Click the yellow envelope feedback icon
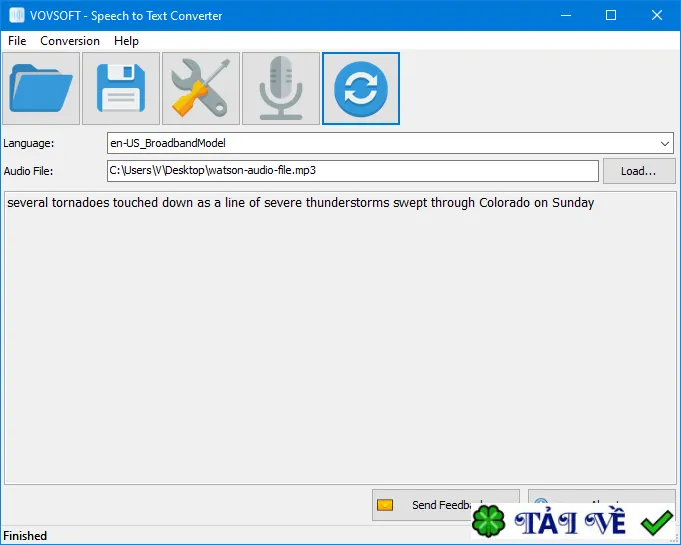 coord(385,505)
